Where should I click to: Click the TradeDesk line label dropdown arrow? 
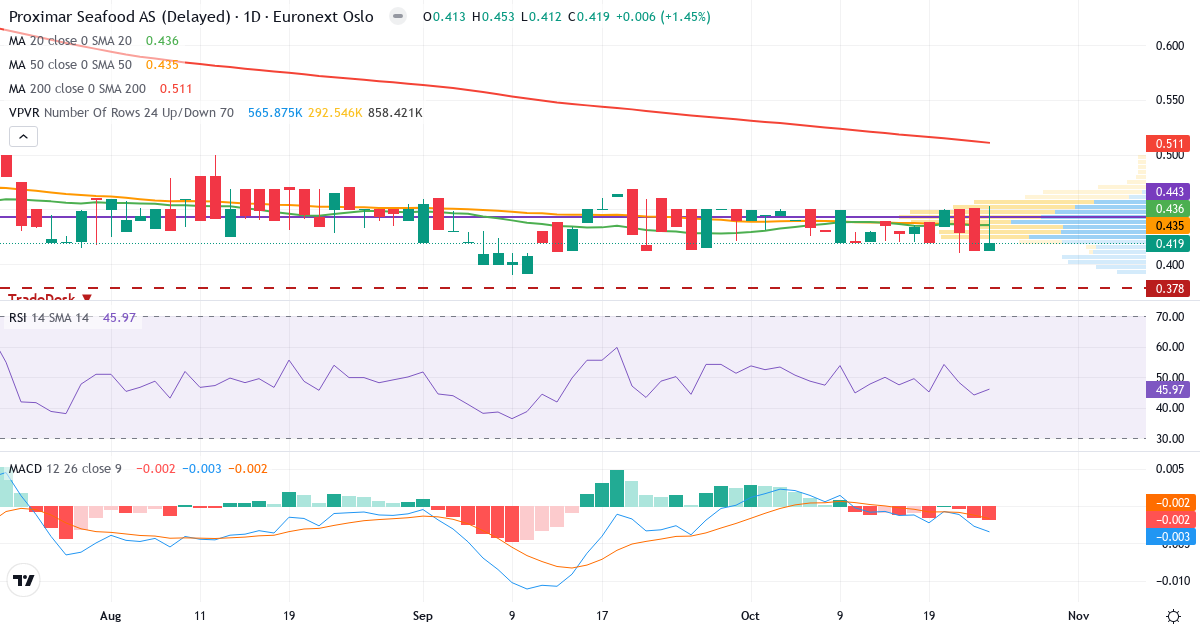point(87,298)
